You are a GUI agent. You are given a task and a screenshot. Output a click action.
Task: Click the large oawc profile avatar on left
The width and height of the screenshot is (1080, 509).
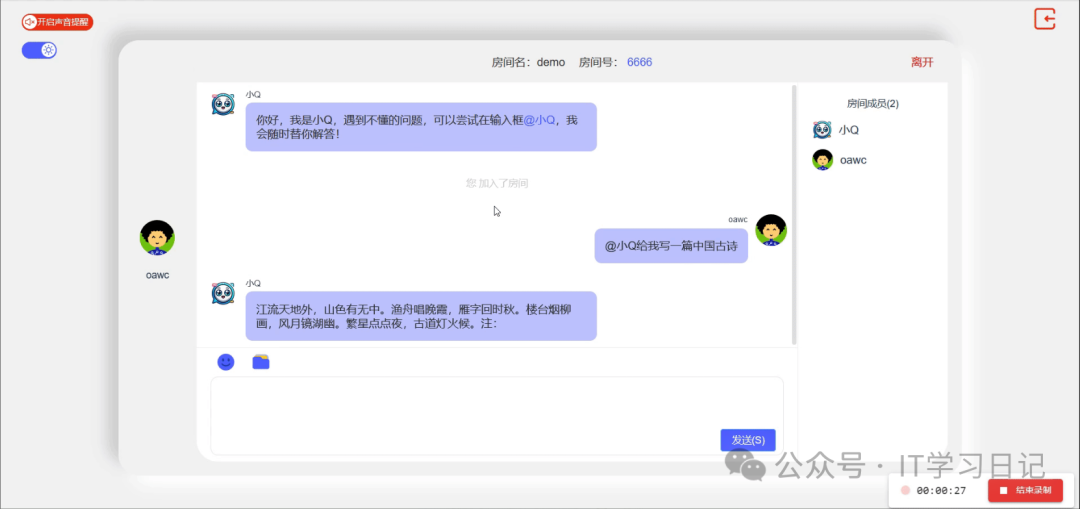[x=157, y=238]
